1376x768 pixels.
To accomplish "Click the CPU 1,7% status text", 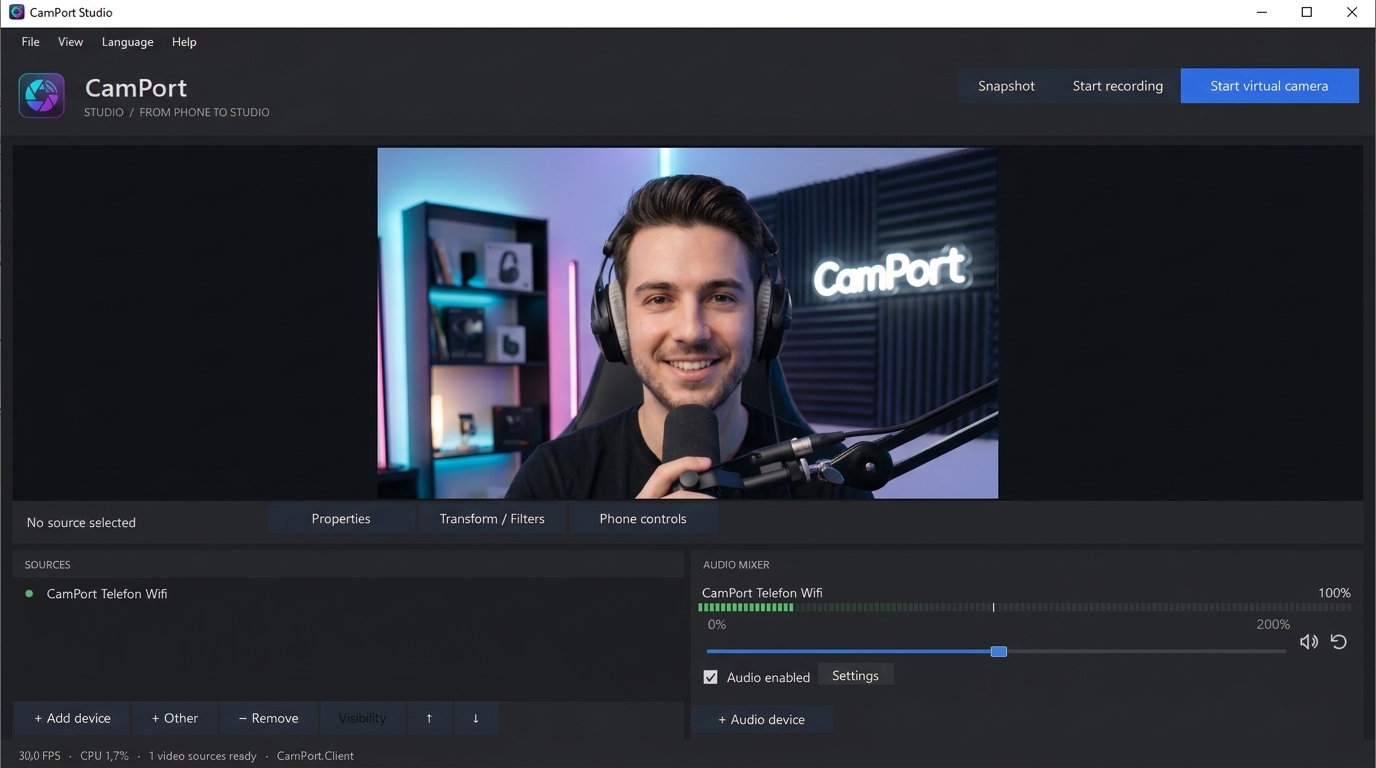I will pos(105,756).
